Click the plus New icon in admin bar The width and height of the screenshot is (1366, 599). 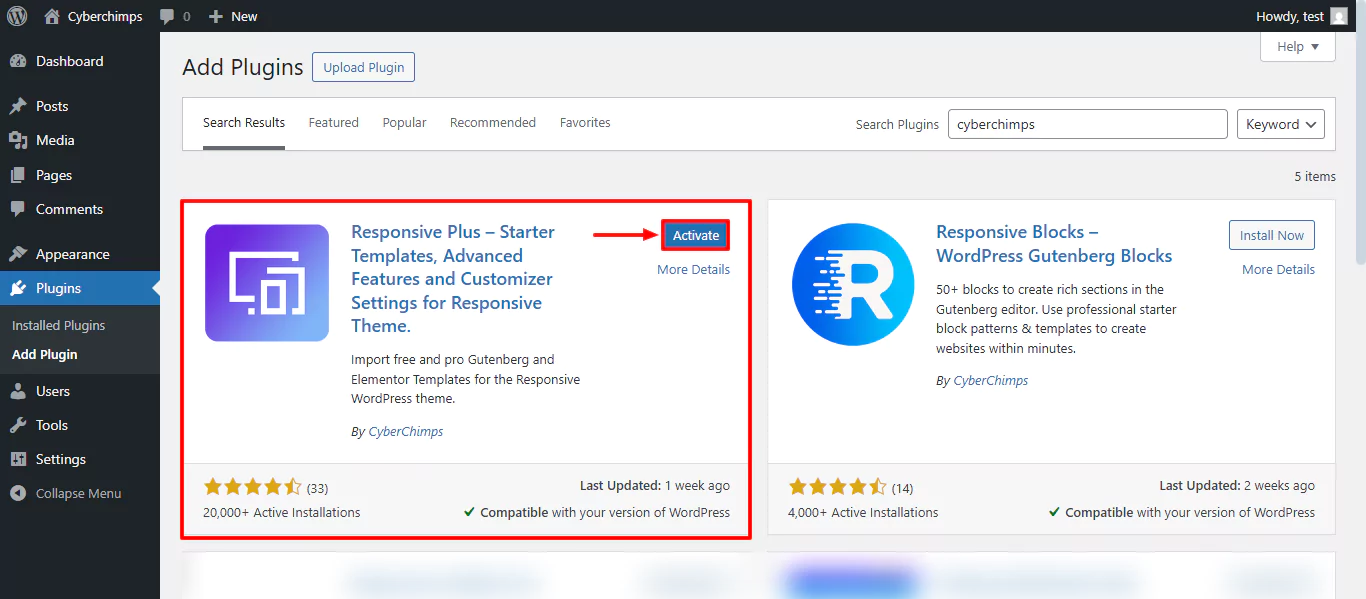click(215, 16)
